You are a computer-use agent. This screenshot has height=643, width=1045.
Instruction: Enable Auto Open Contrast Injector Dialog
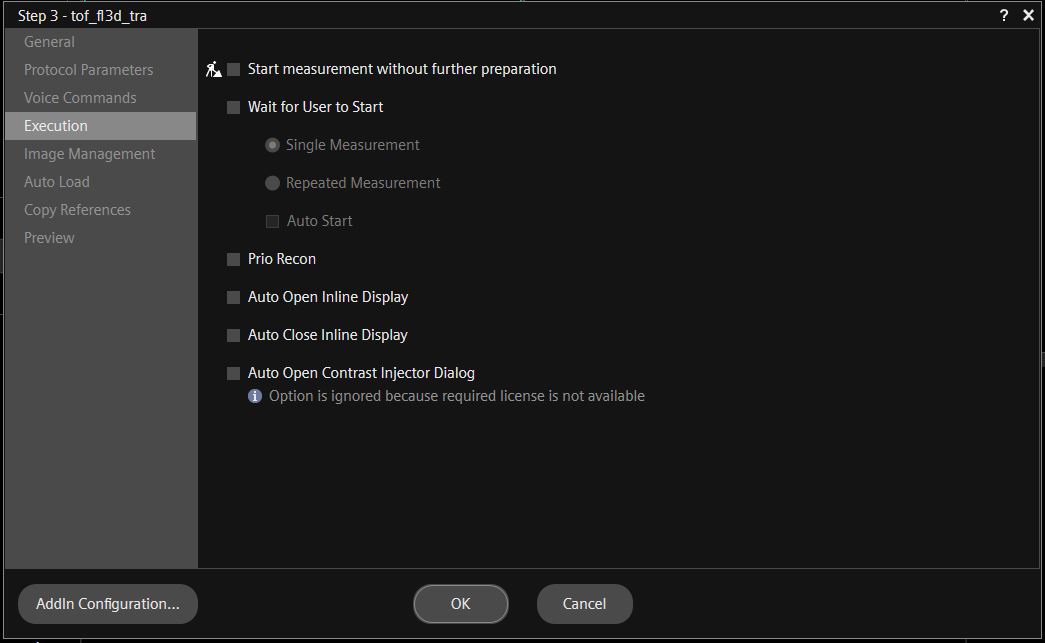(x=233, y=372)
